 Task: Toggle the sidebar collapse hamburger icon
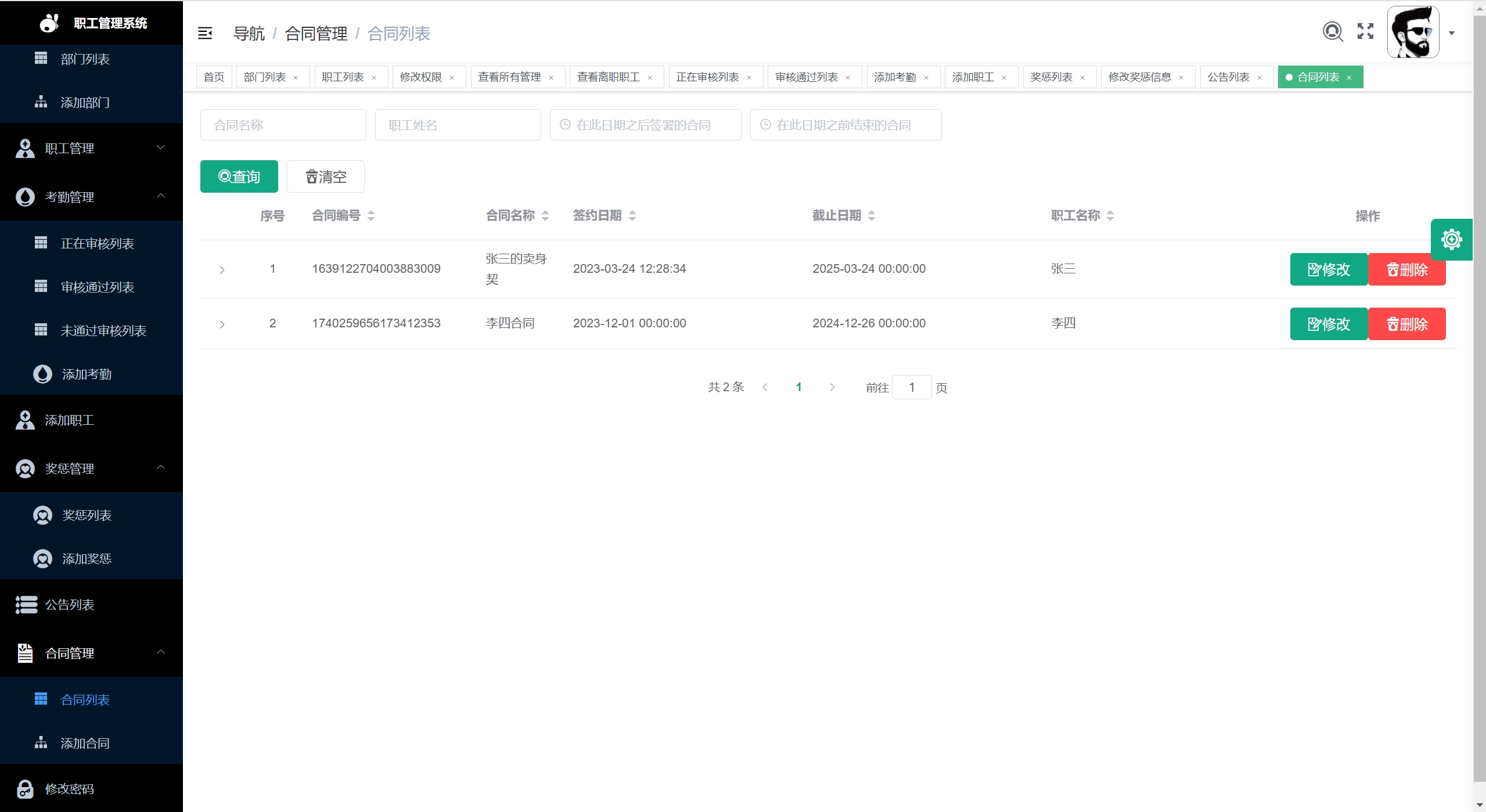(x=204, y=33)
